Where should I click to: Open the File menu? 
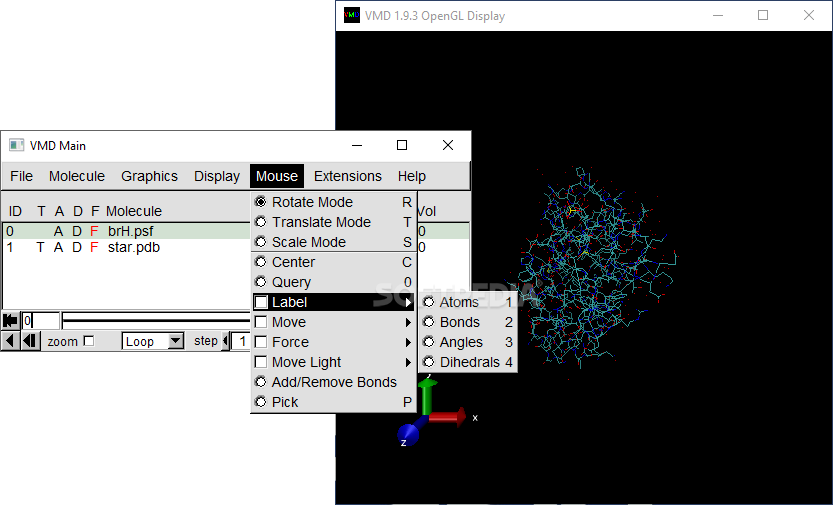[x=21, y=176]
